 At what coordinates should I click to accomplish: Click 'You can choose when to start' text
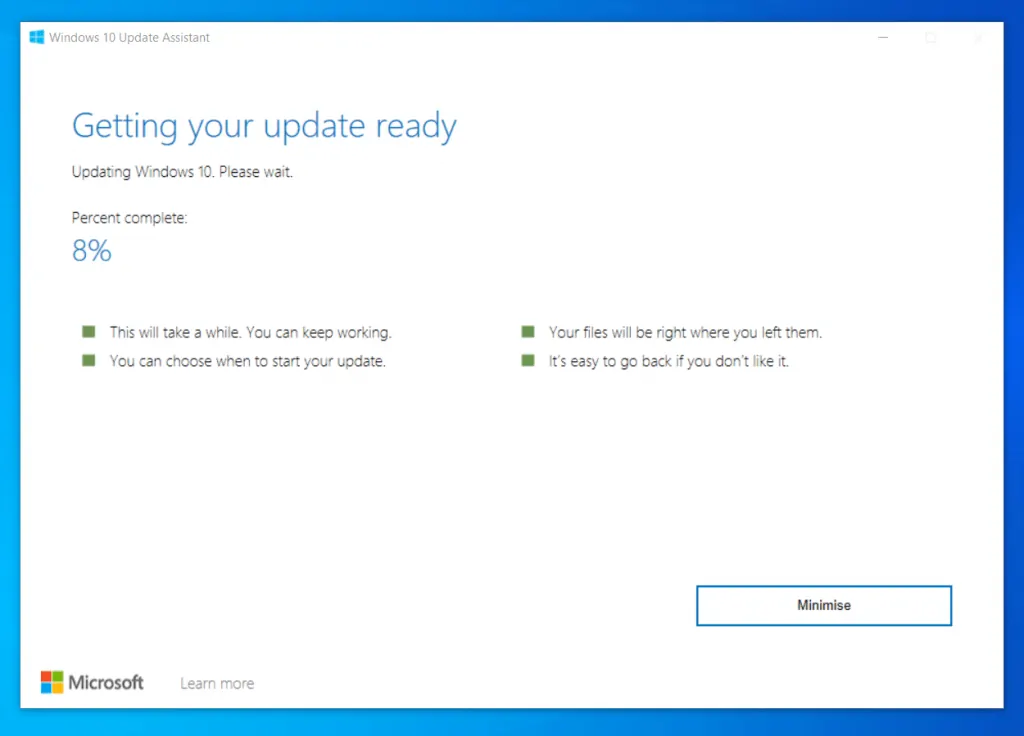pos(248,361)
